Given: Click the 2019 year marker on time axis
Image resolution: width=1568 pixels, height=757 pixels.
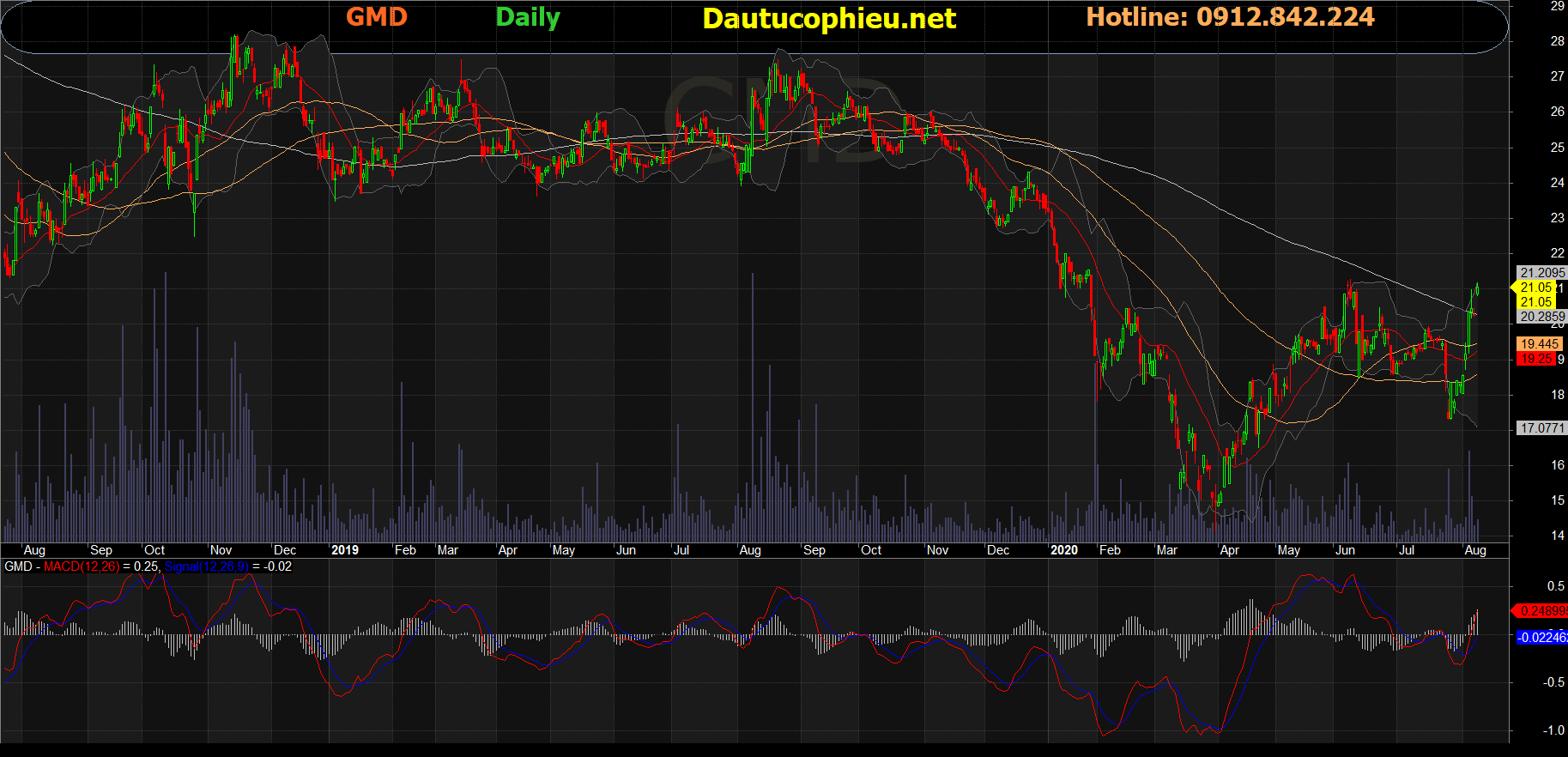Looking at the screenshot, I should pos(345,550).
